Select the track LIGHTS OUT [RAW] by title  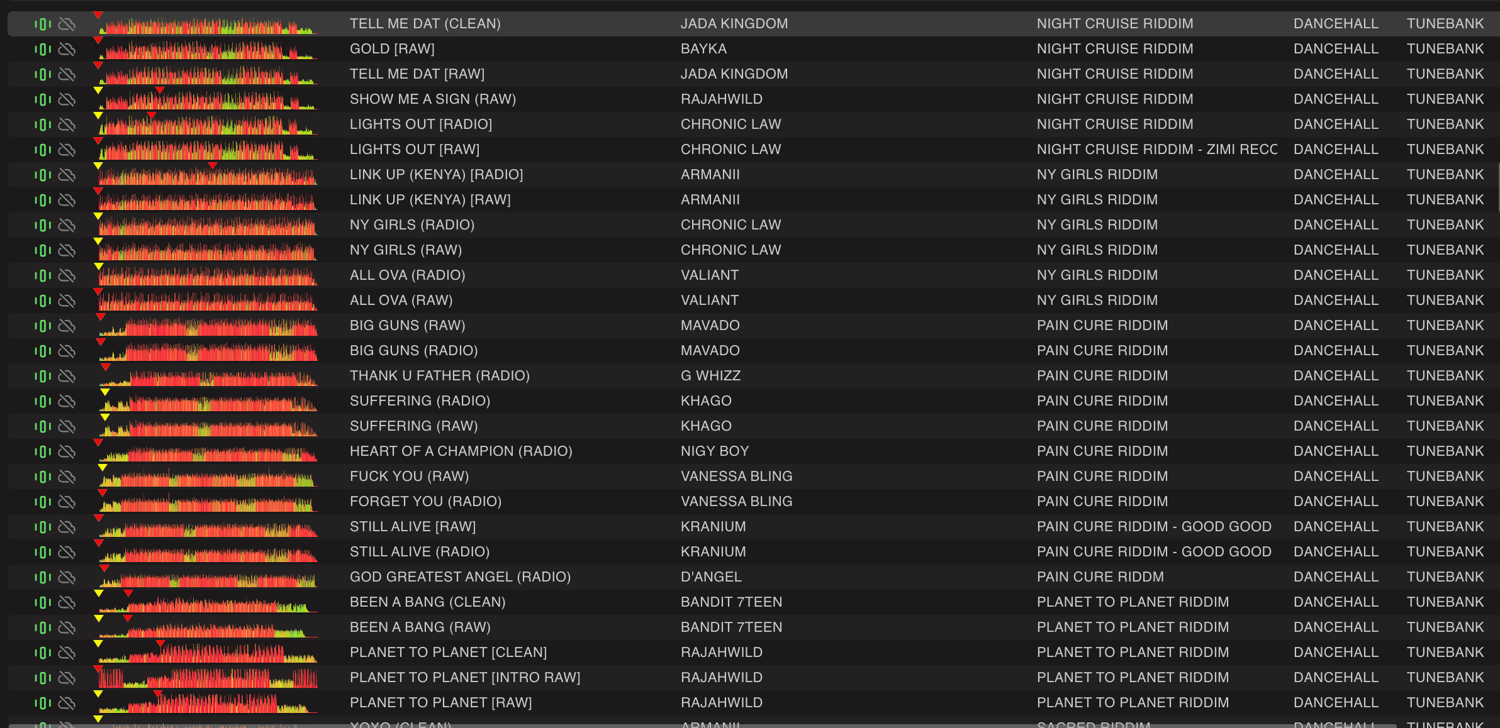click(414, 149)
